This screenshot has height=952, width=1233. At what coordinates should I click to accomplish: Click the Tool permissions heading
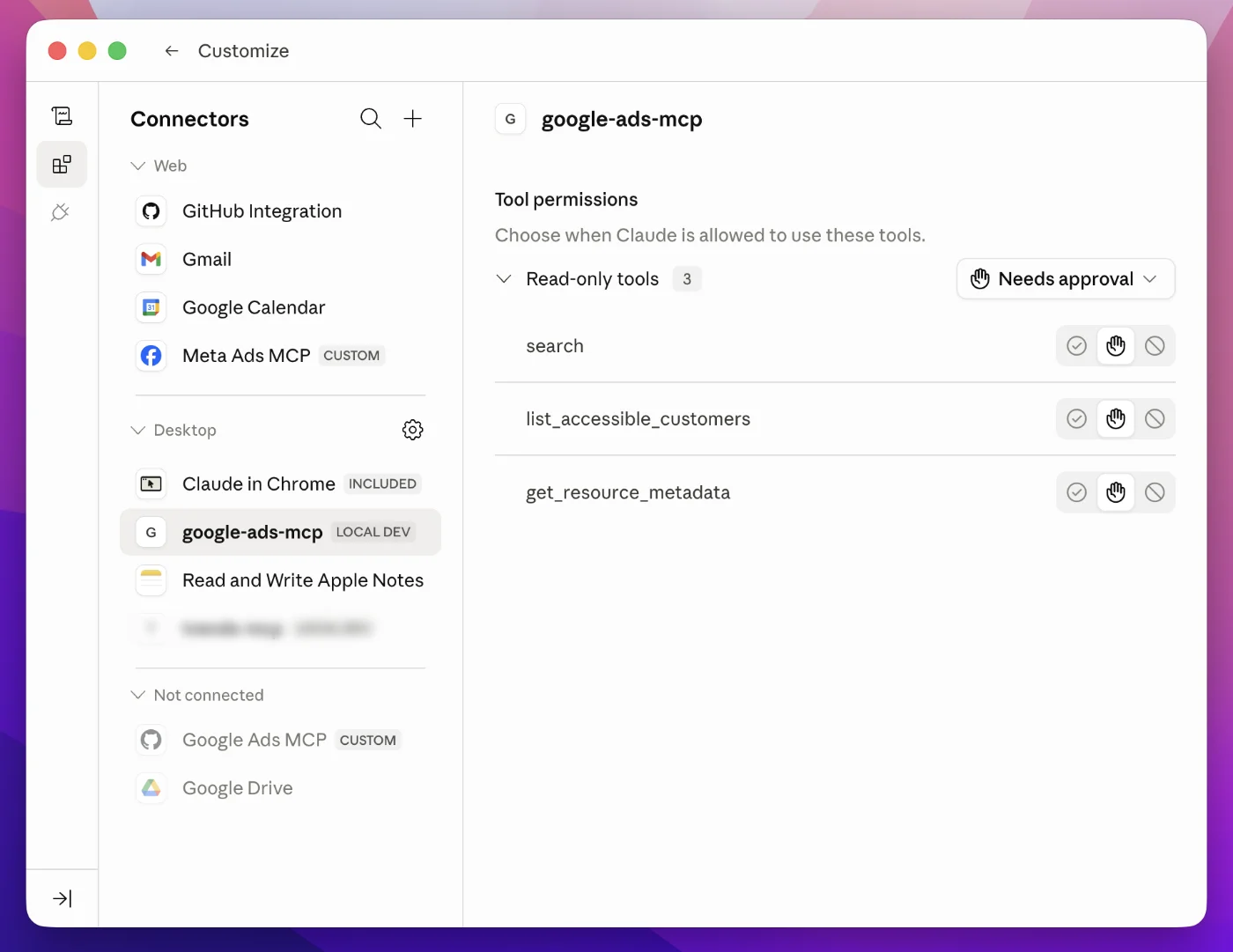coord(566,200)
